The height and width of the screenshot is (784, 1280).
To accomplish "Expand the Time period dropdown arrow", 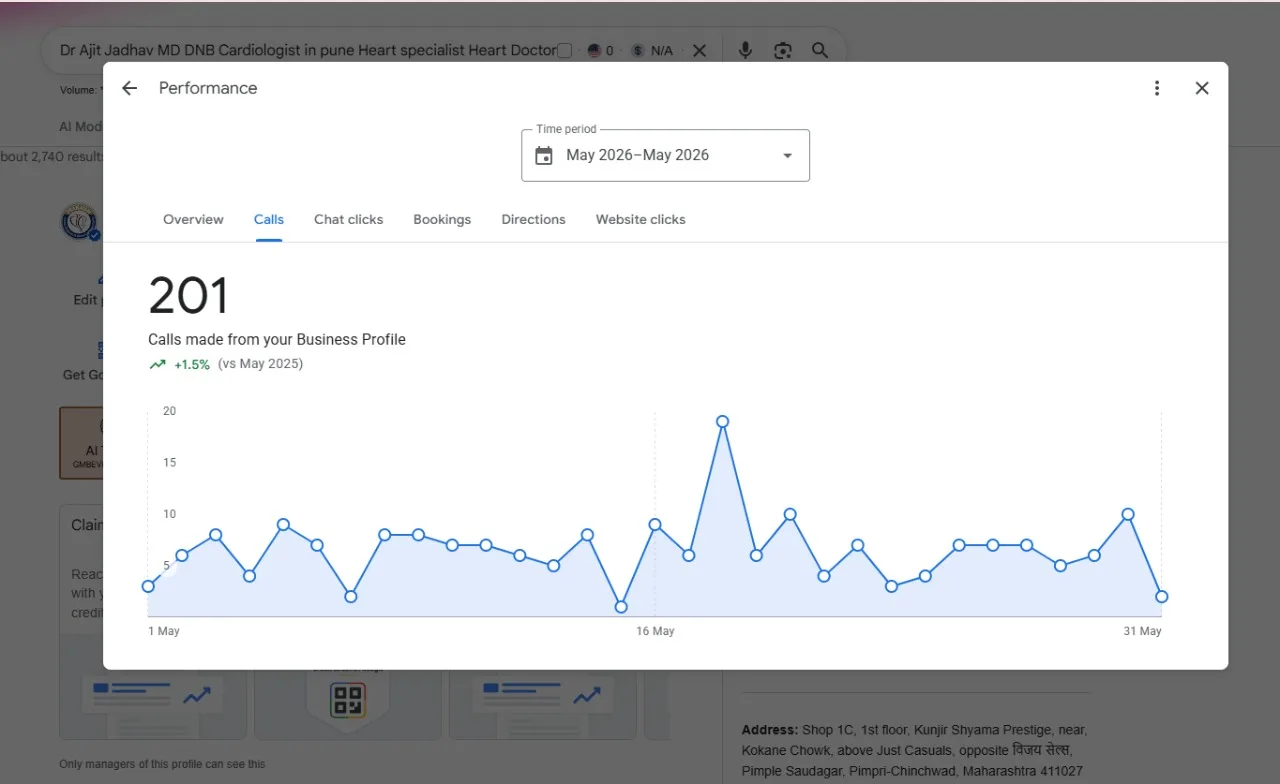I will point(787,156).
